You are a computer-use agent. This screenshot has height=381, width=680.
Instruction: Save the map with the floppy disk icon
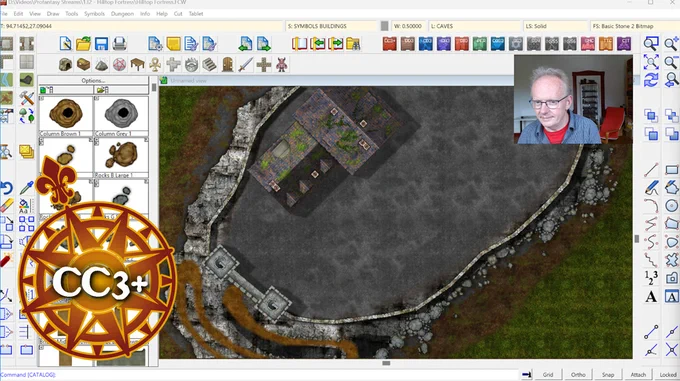pos(101,44)
